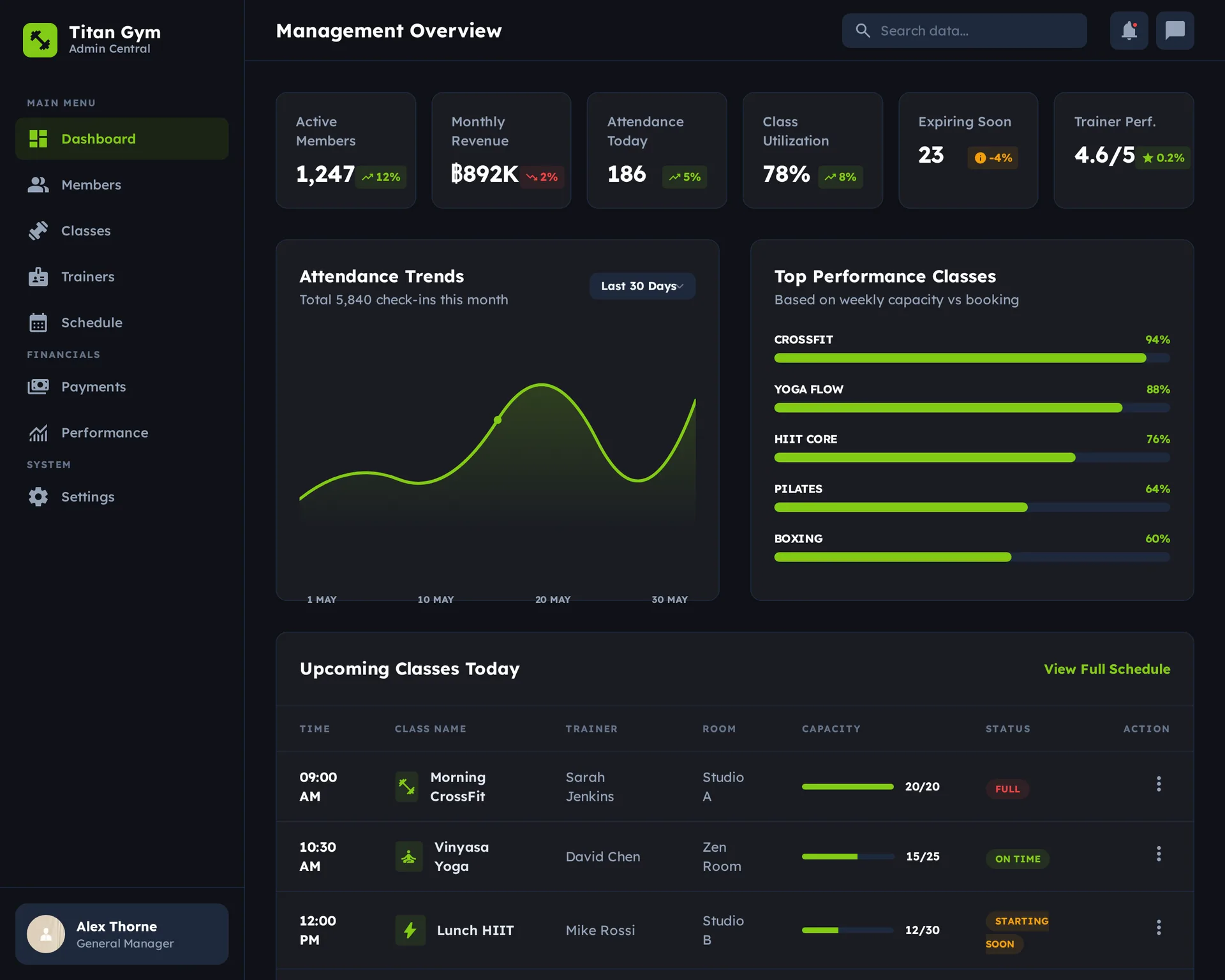1225x980 pixels.
Task: Open the Schedule calendar icon
Action: click(x=39, y=322)
